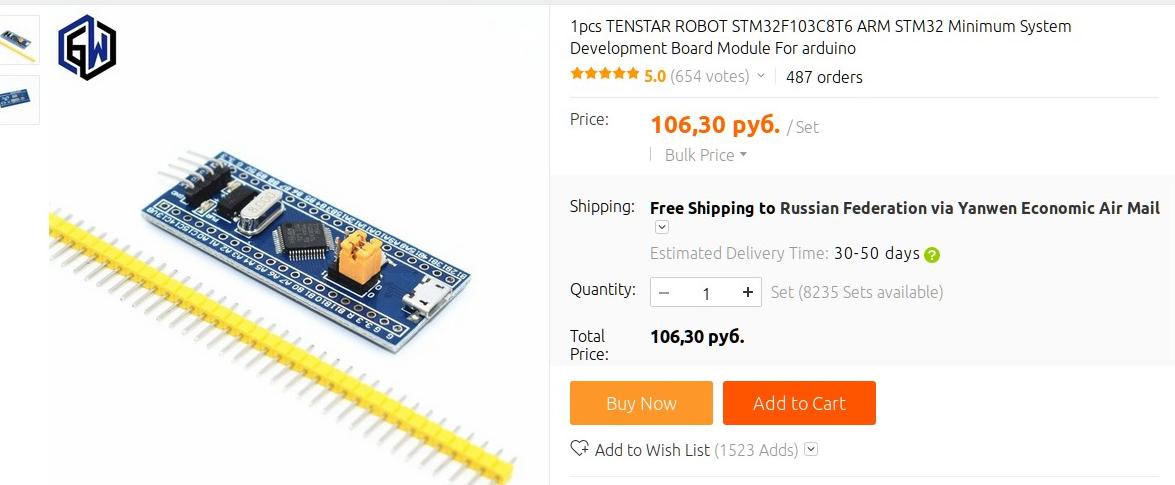Select first board thumbnail with yellow pins

coord(19,40)
